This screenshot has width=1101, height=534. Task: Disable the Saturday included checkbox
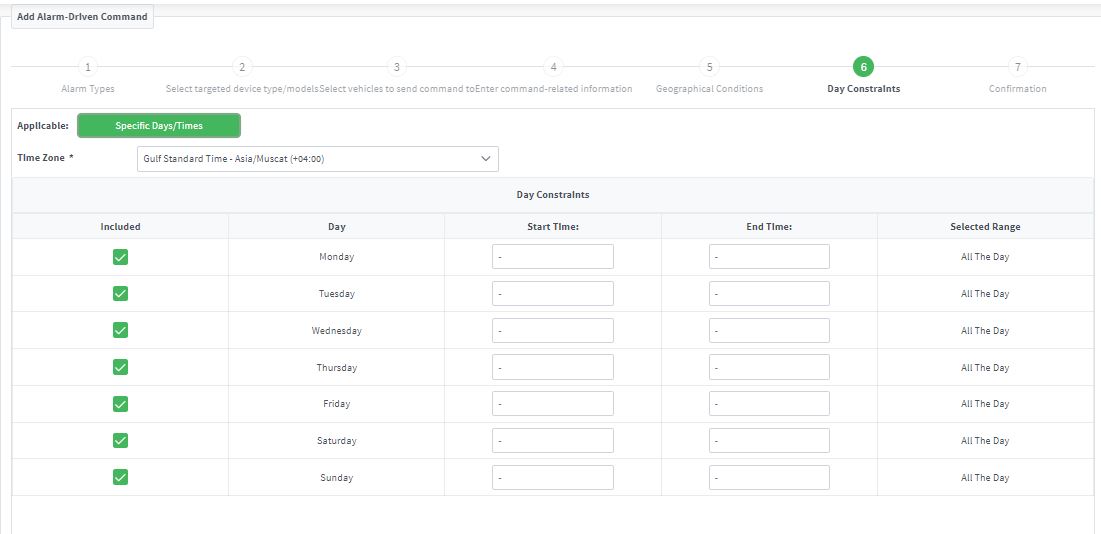tap(120, 441)
